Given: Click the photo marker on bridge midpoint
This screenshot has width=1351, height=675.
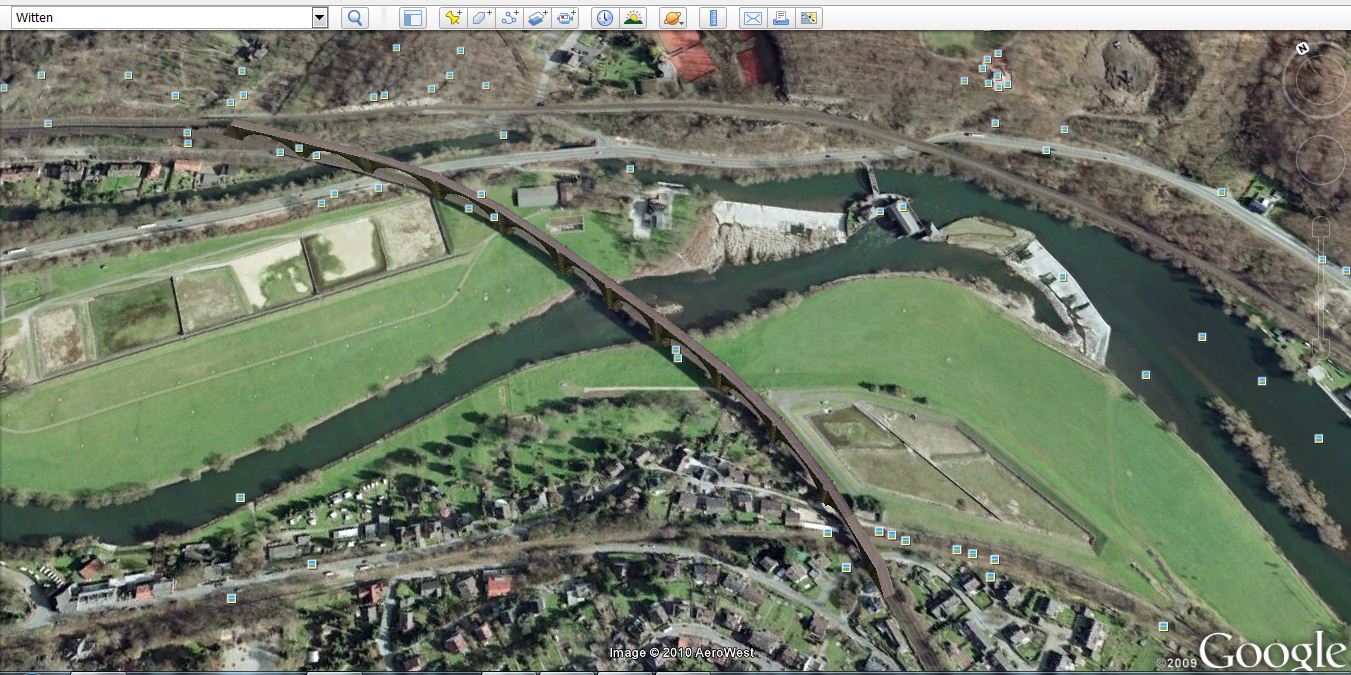Looking at the screenshot, I should (677, 350).
